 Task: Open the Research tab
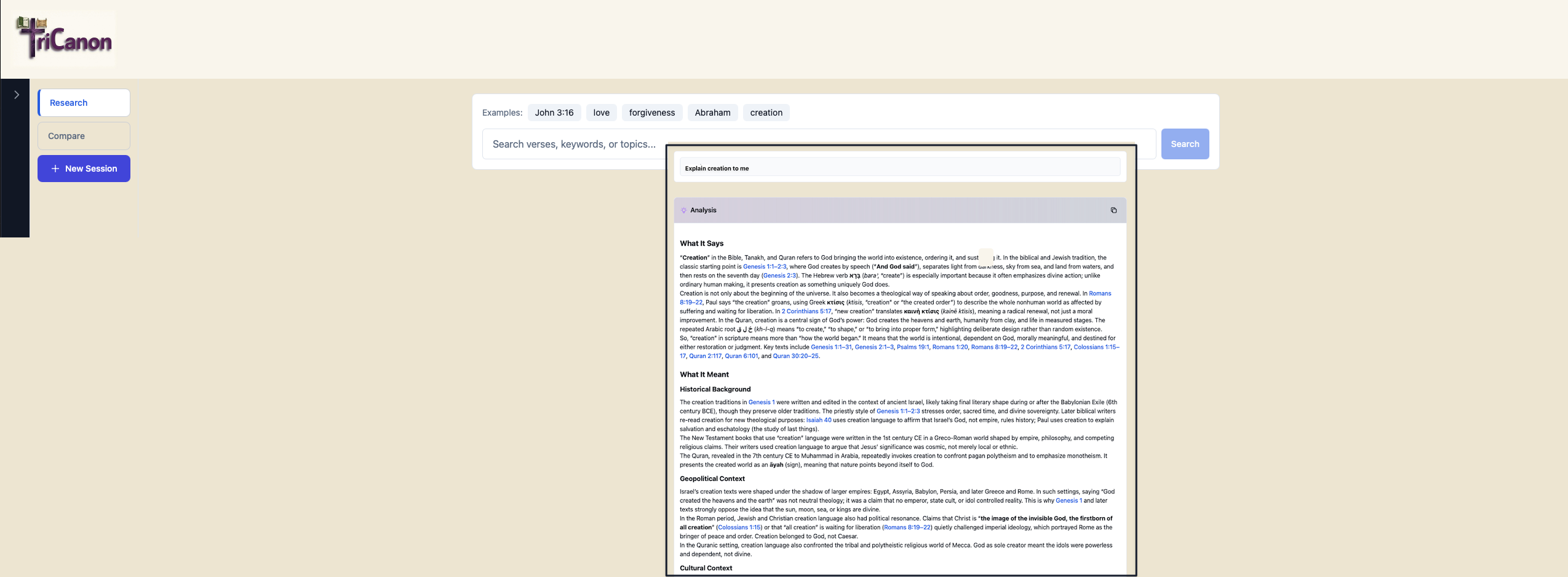click(x=84, y=103)
